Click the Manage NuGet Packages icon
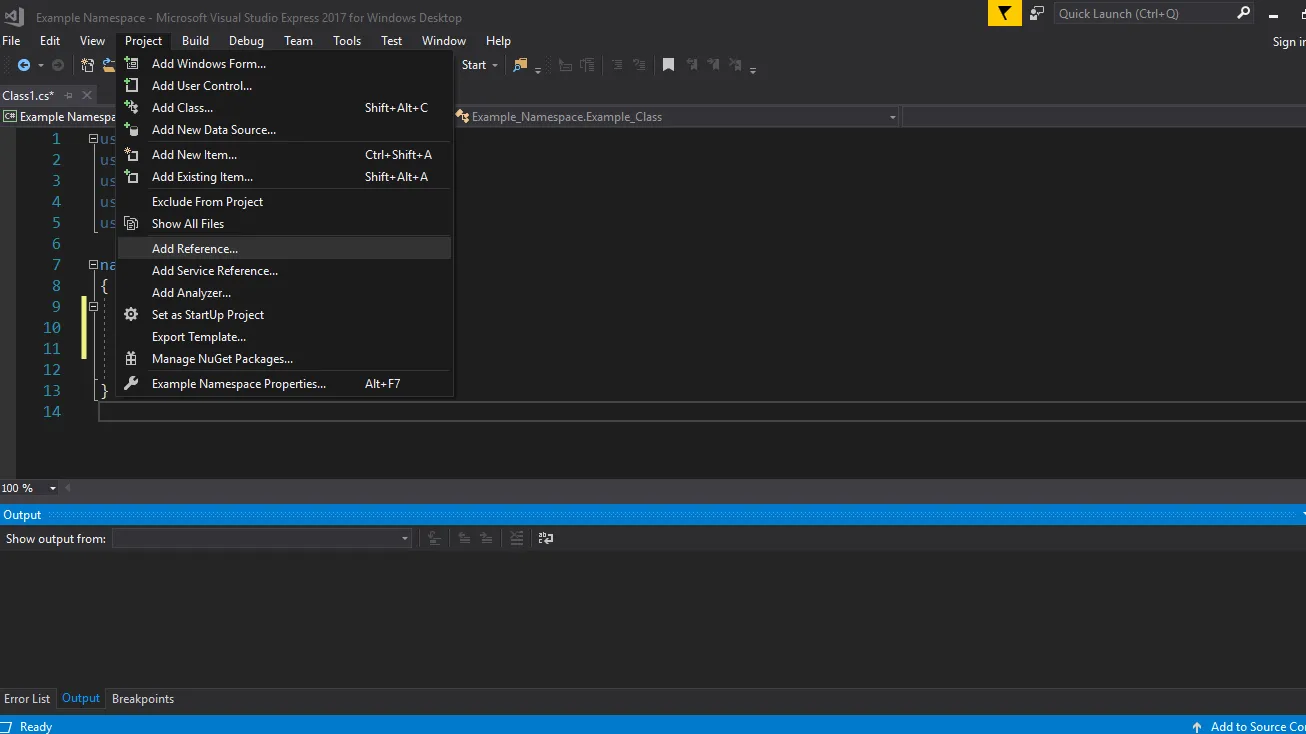The image size is (1306, 734). click(131, 358)
